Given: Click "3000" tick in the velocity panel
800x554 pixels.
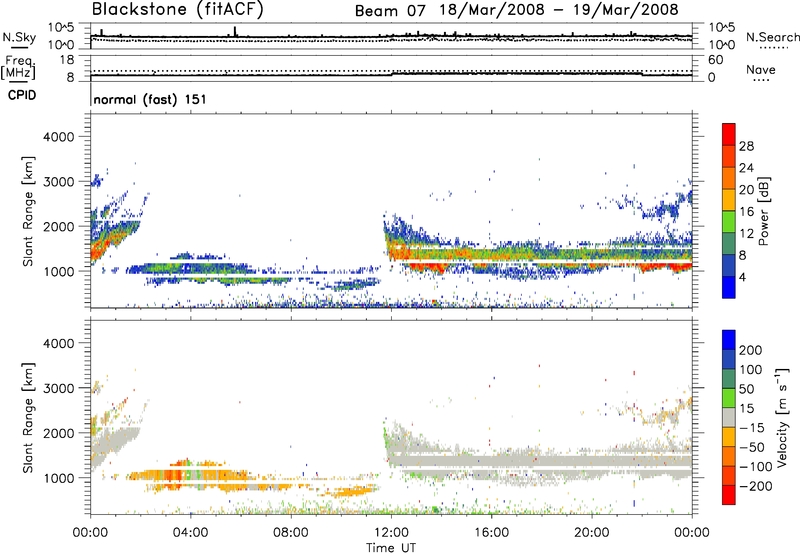Looking at the screenshot, I should click(58, 388).
